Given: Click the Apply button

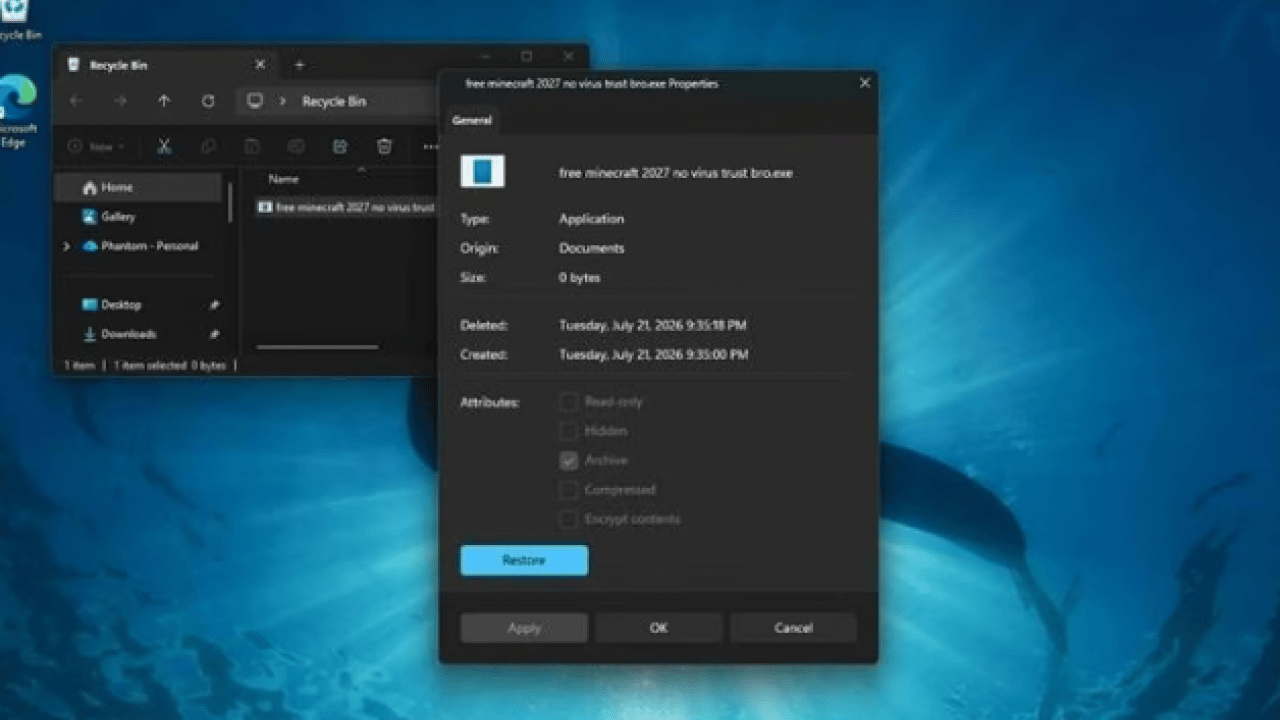Looking at the screenshot, I should pyautogui.click(x=524, y=628).
